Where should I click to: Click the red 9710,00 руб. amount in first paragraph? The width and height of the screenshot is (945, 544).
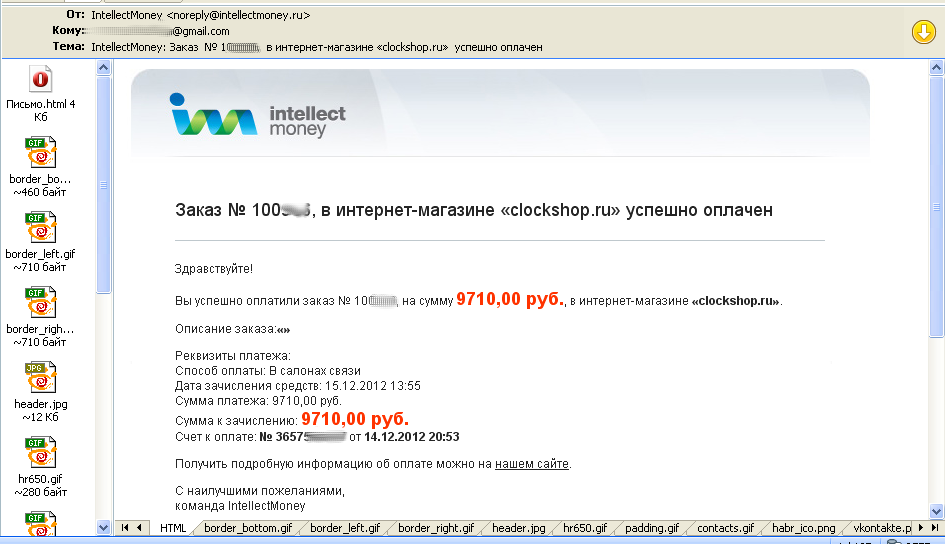pyautogui.click(x=510, y=299)
